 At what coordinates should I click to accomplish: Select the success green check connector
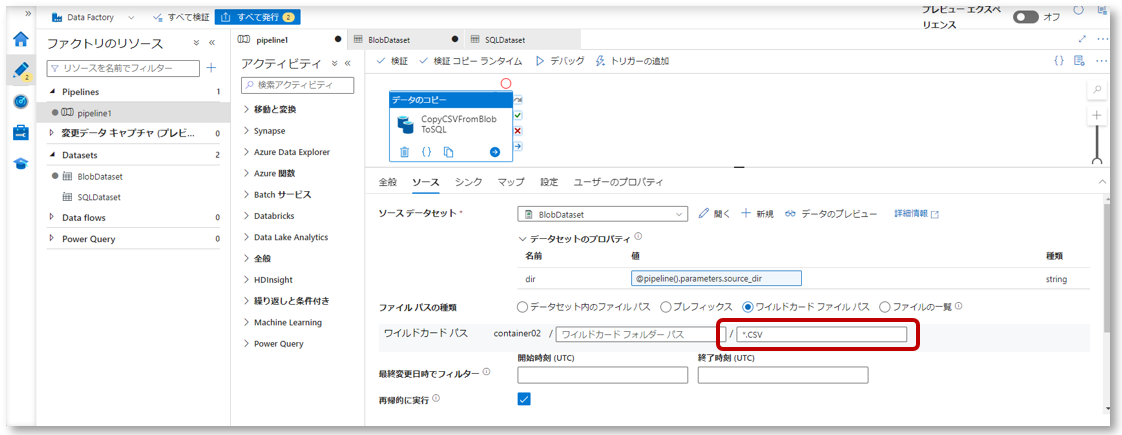click(517, 115)
